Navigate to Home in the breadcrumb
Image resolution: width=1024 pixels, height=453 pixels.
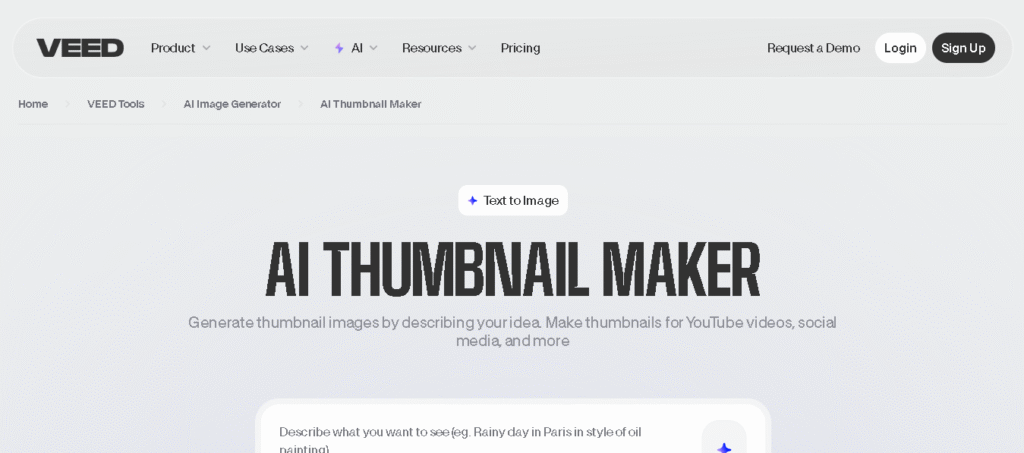(33, 104)
